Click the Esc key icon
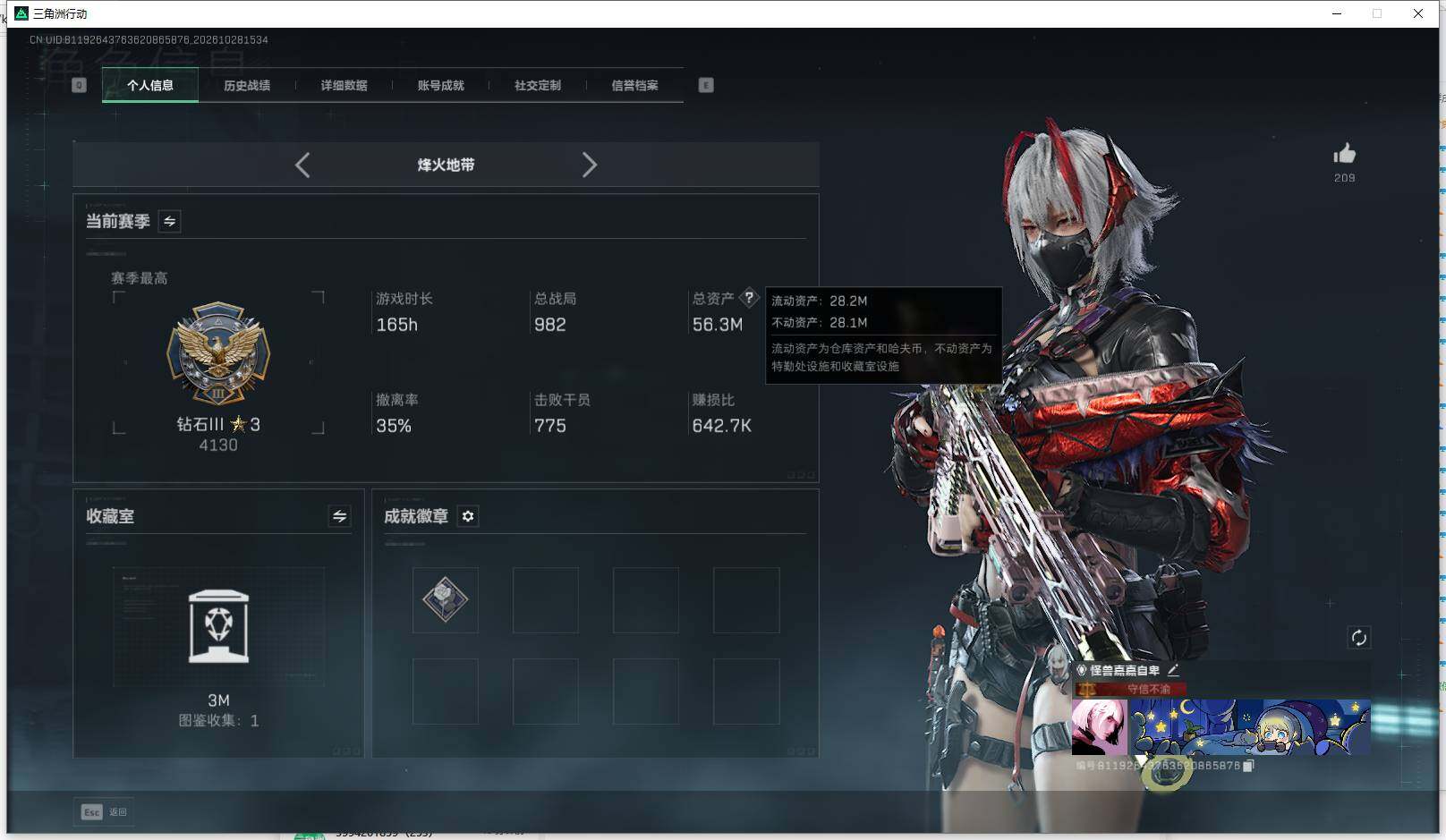1446x840 pixels. [x=91, y=812]
